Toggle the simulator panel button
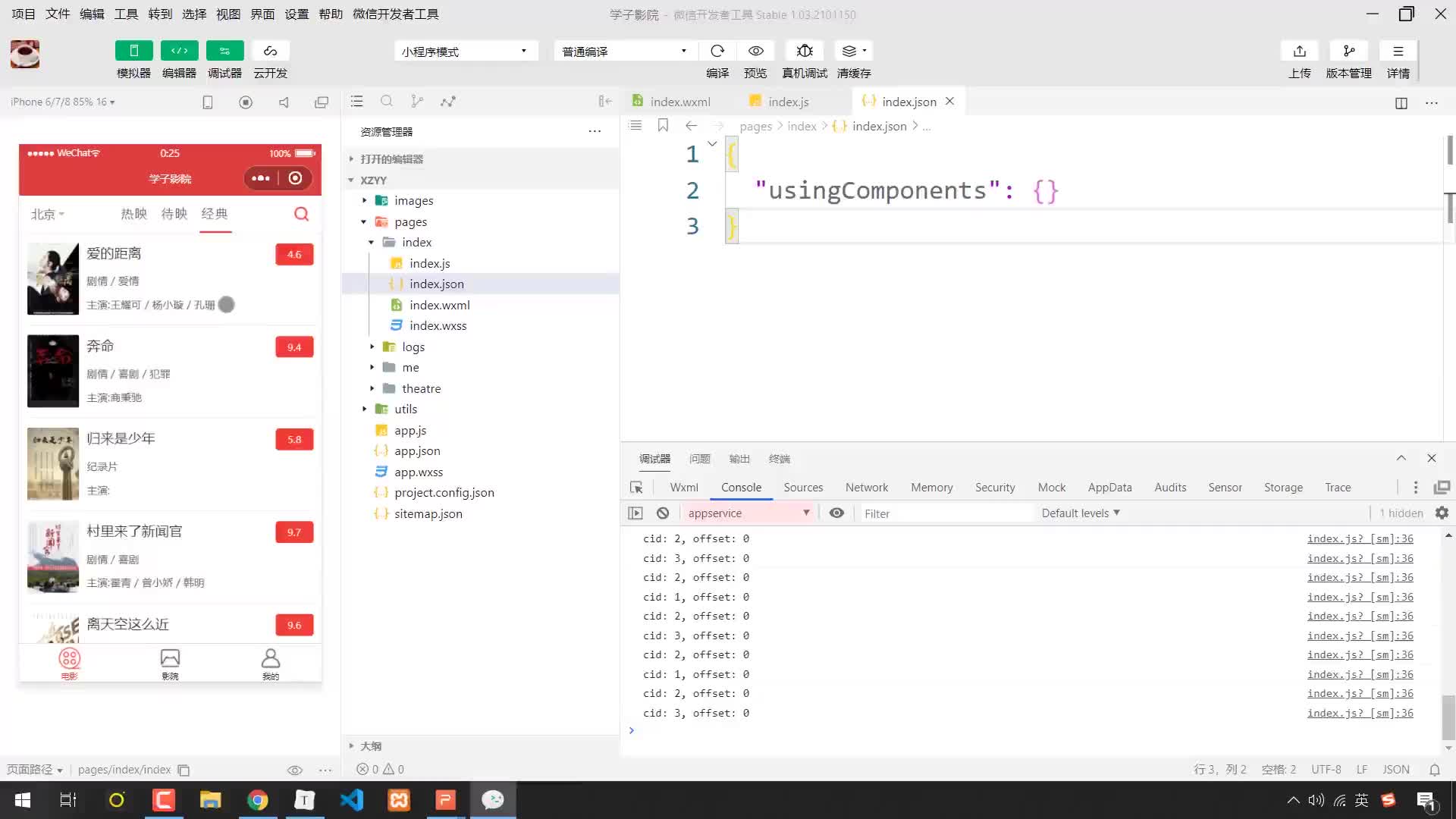The height and width of the screenshot is (819, 1456). pos(133,51)
